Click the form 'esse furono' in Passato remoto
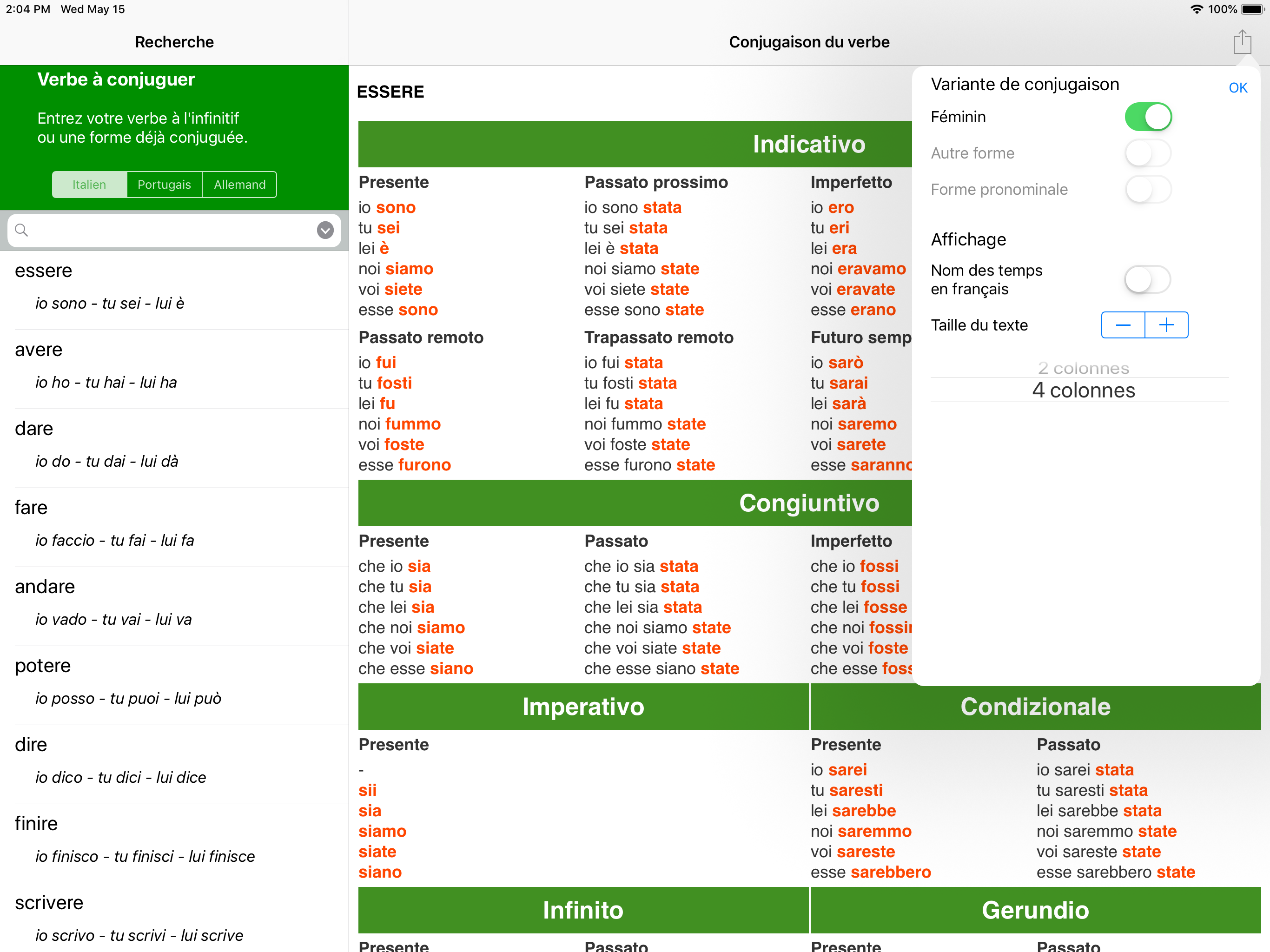Viewport: 1270px width, 952px height. [x=404, y=465]
